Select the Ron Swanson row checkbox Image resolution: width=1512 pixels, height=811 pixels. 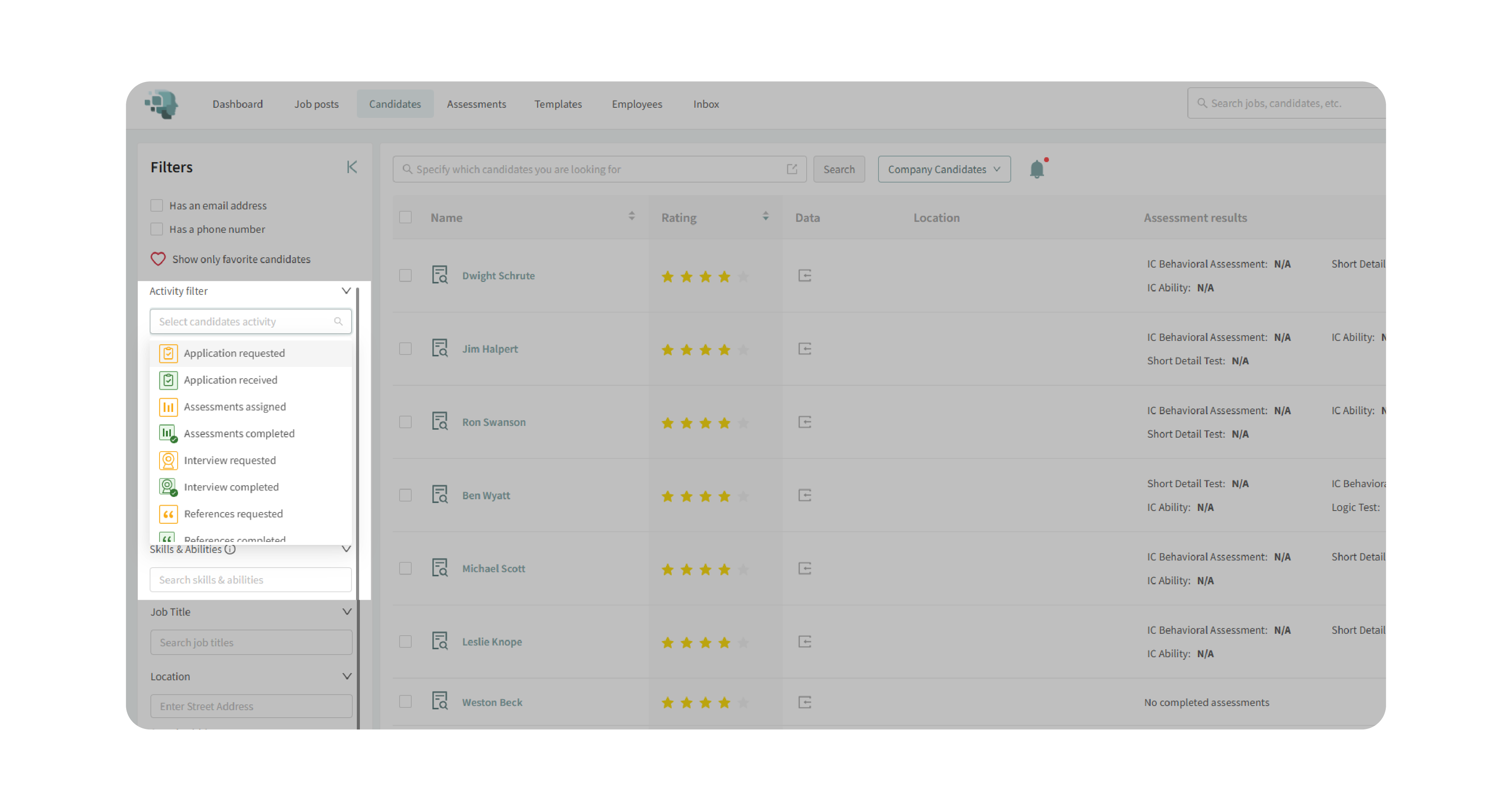pyautogui.click(x=406, y=422)
